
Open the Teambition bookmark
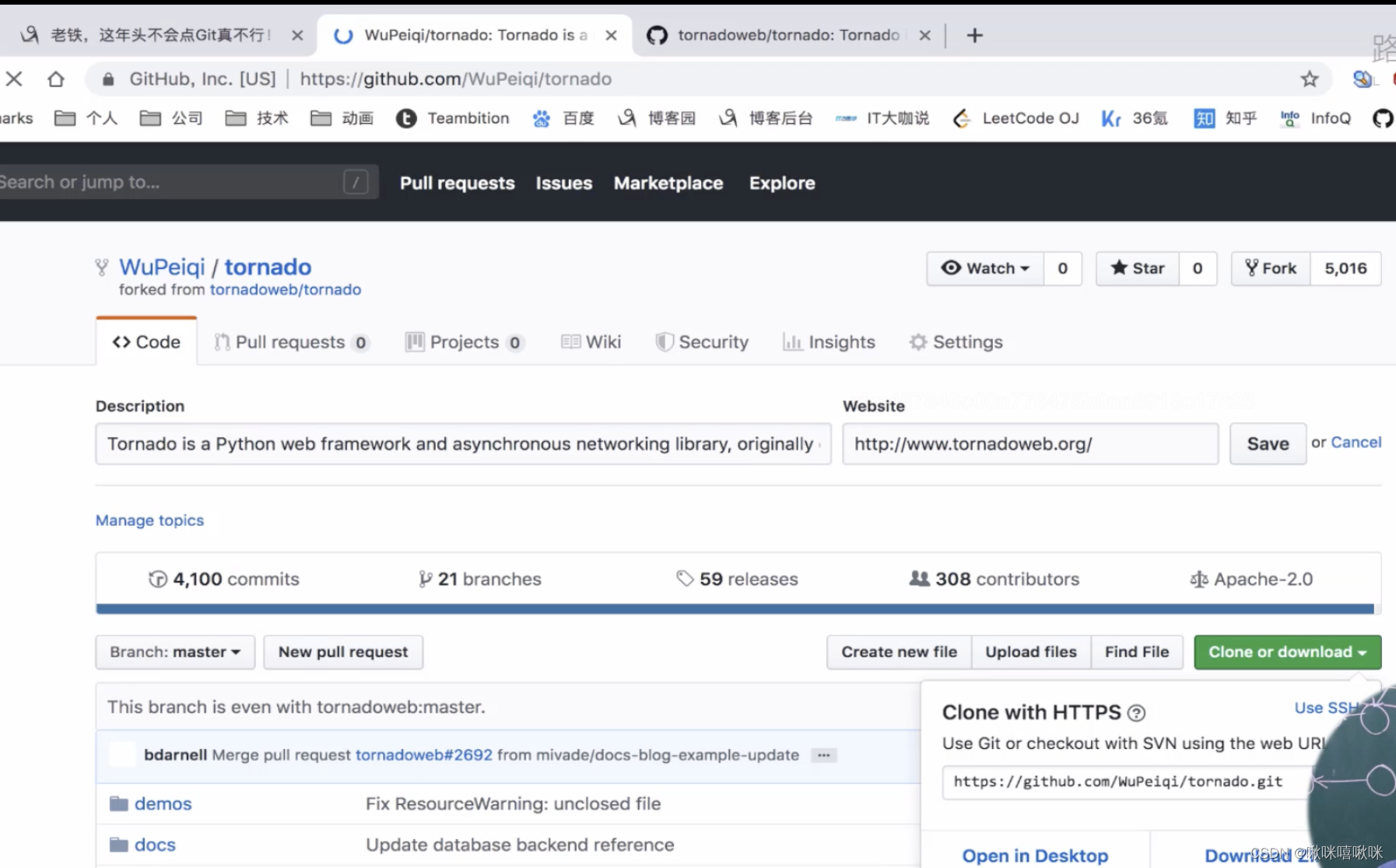[x=453, y=118]
